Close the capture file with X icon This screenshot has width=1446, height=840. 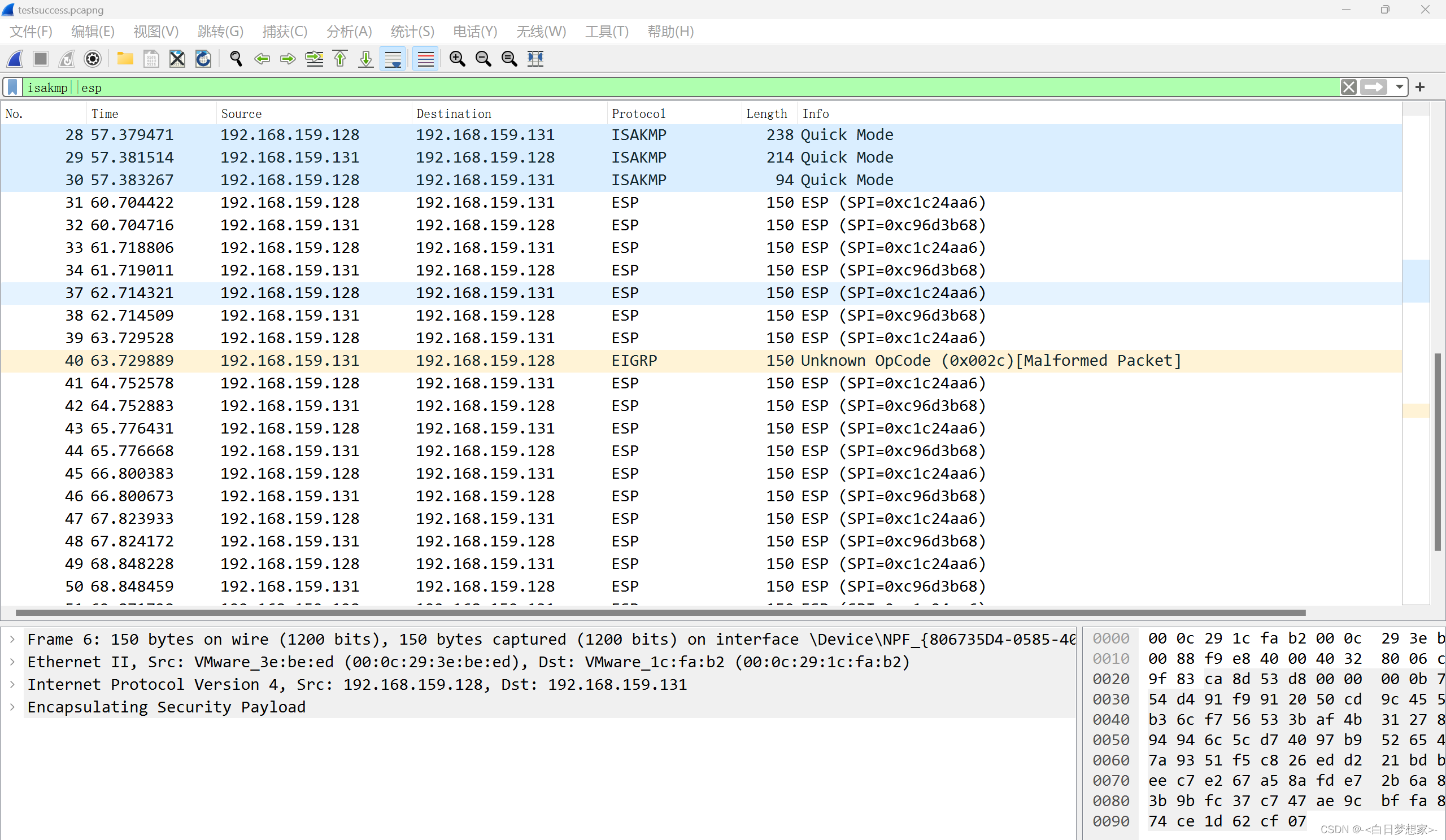tap(177, 59)
